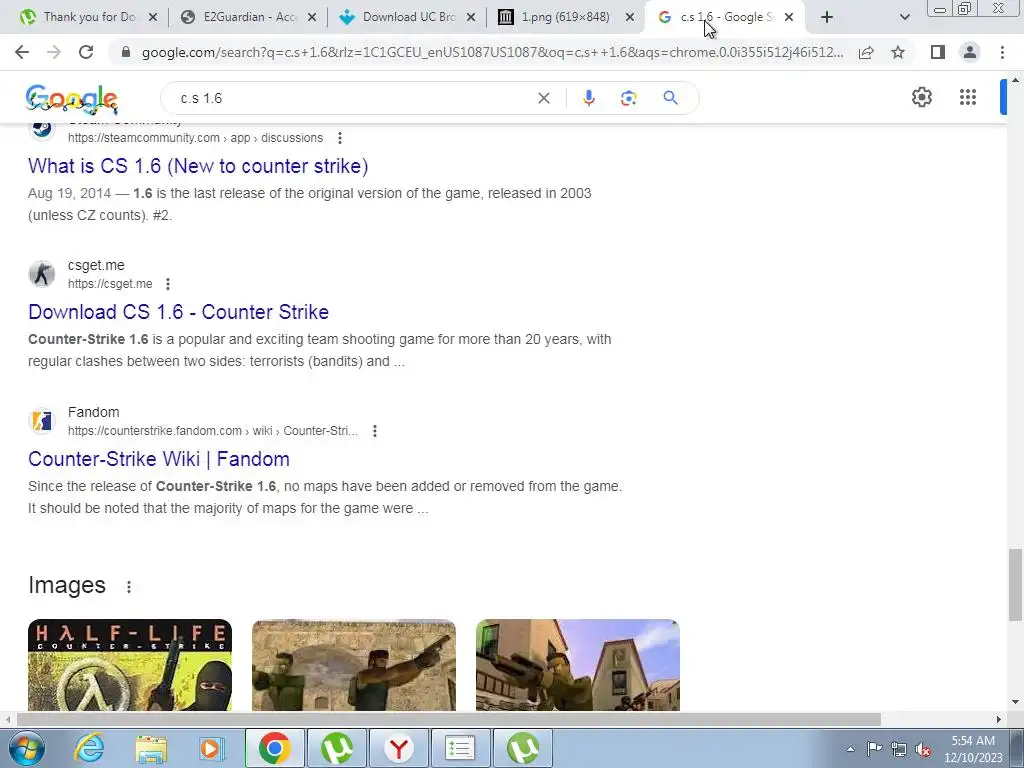Open more options for csget.me result
Screen dimensions: 1024x768
(x=168, y=284)
